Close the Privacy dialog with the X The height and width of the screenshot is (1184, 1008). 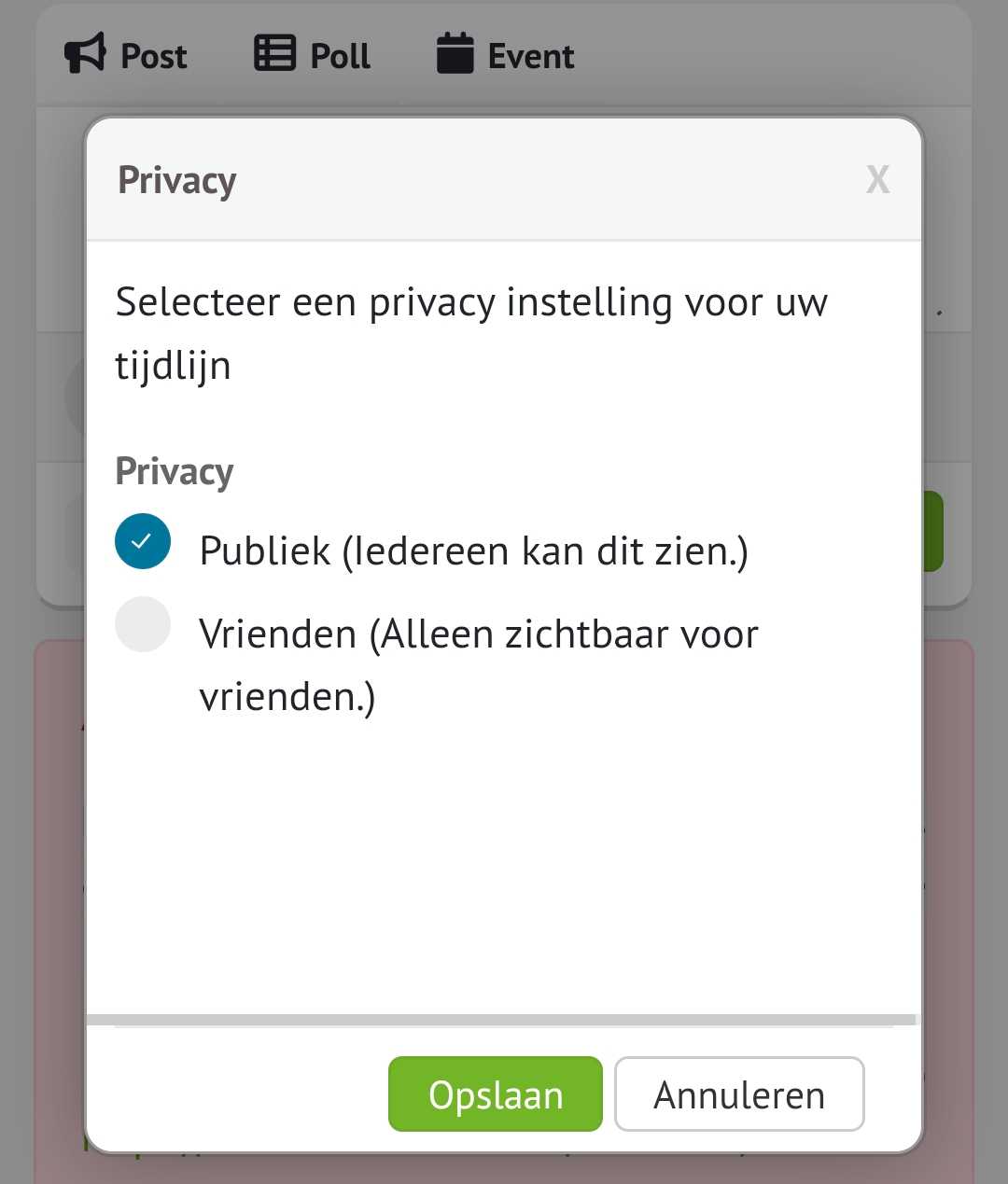tap(877, 179)
